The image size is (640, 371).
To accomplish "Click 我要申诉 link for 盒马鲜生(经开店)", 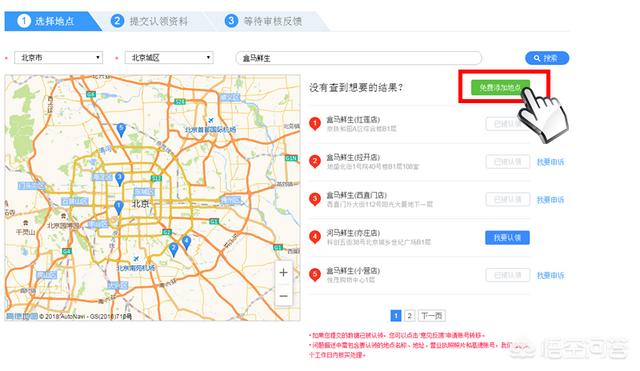I will coord(550,162).
